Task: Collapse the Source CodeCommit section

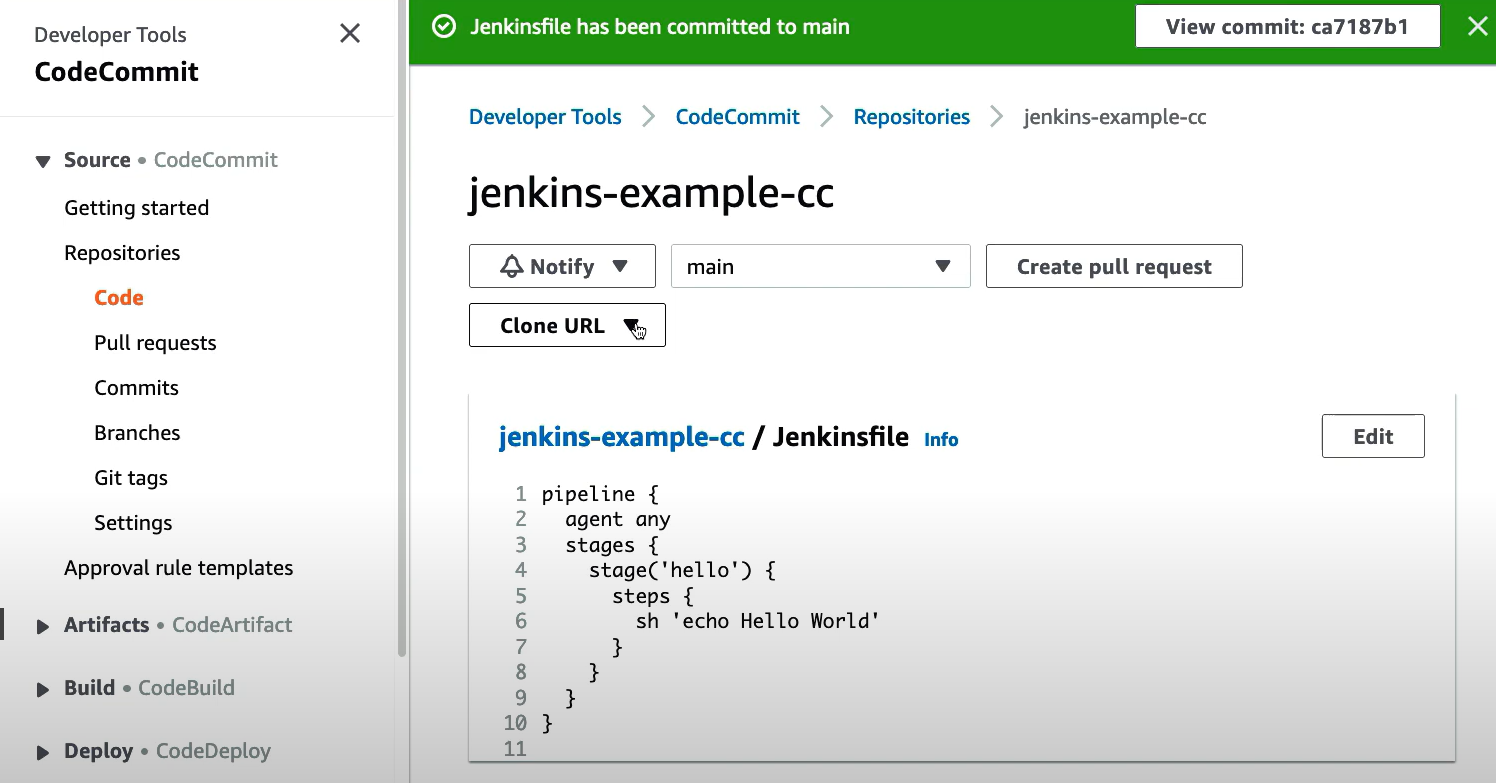Action: 43,161
